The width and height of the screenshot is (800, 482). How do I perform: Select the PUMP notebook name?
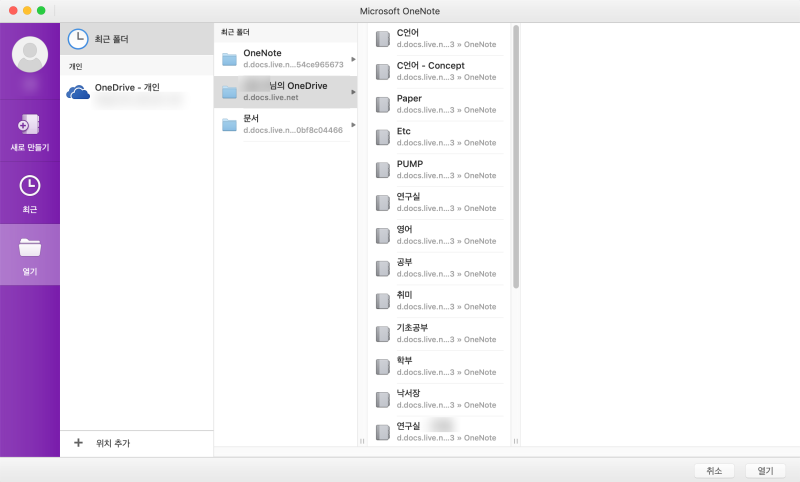[x=410, y=164]
